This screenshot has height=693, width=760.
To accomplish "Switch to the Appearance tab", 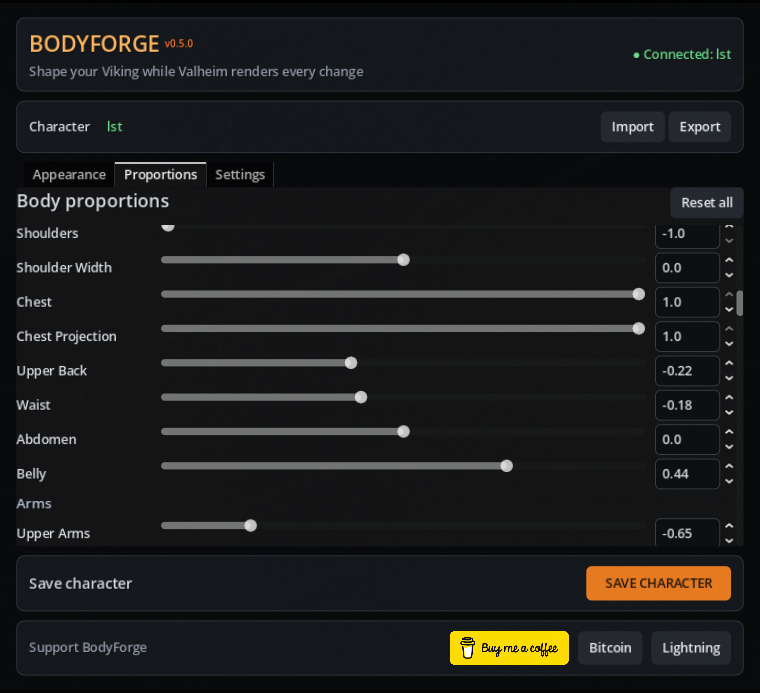I will pyautogui.click(x=69, y=174).
